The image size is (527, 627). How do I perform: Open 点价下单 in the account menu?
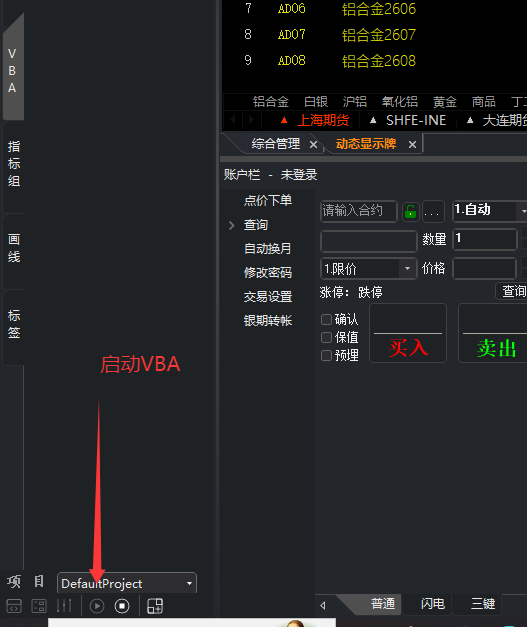(x=268, y=200)
